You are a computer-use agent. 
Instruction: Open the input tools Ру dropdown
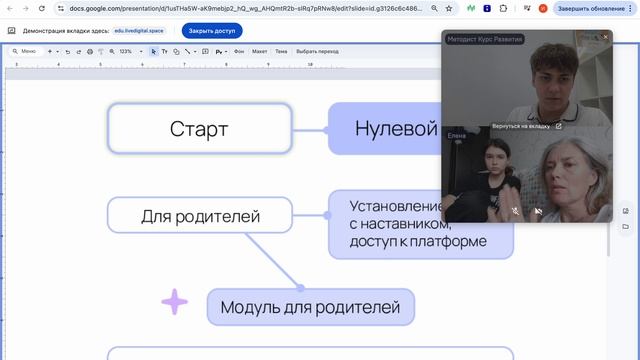pos(221,51)
